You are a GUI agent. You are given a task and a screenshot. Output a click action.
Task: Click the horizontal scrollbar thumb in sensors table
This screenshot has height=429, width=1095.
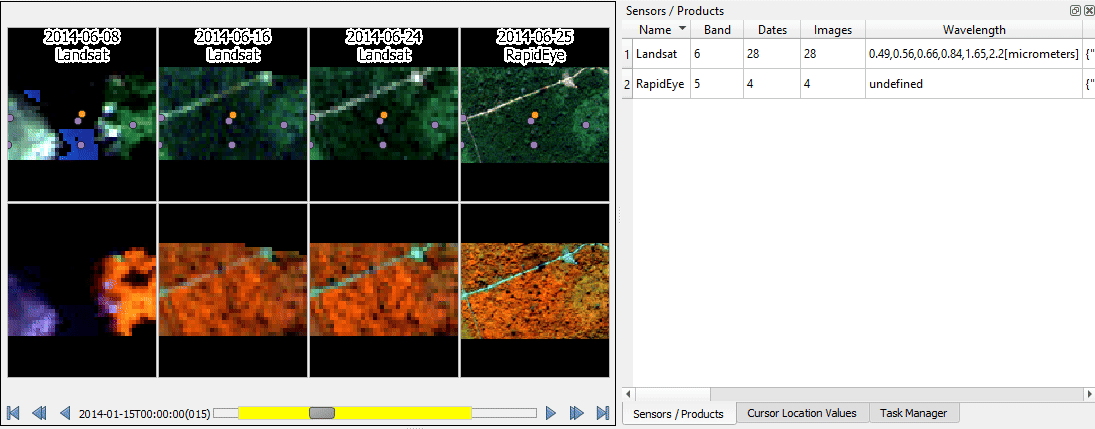point(672,394)
